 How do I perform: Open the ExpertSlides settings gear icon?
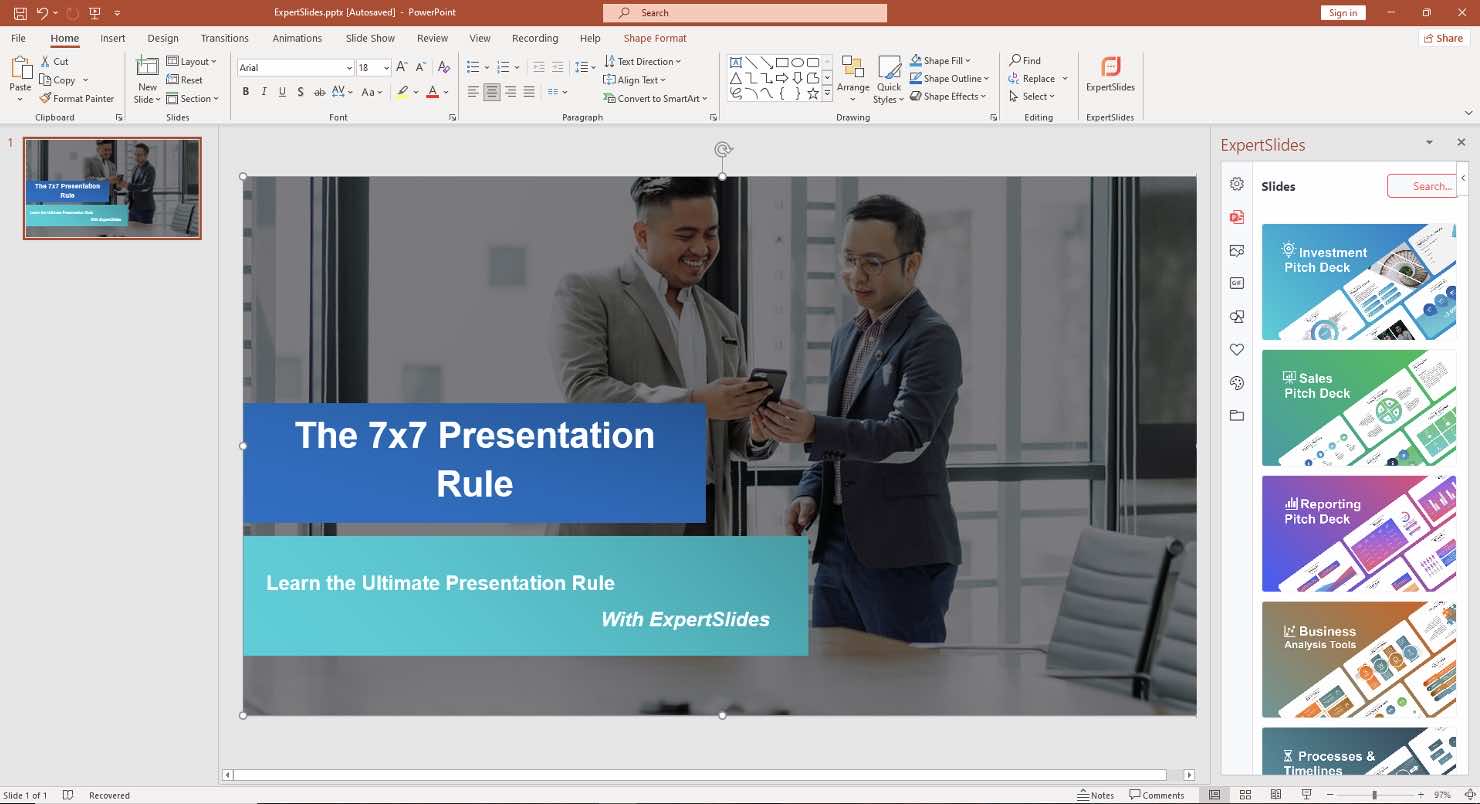coord(1237,184)
